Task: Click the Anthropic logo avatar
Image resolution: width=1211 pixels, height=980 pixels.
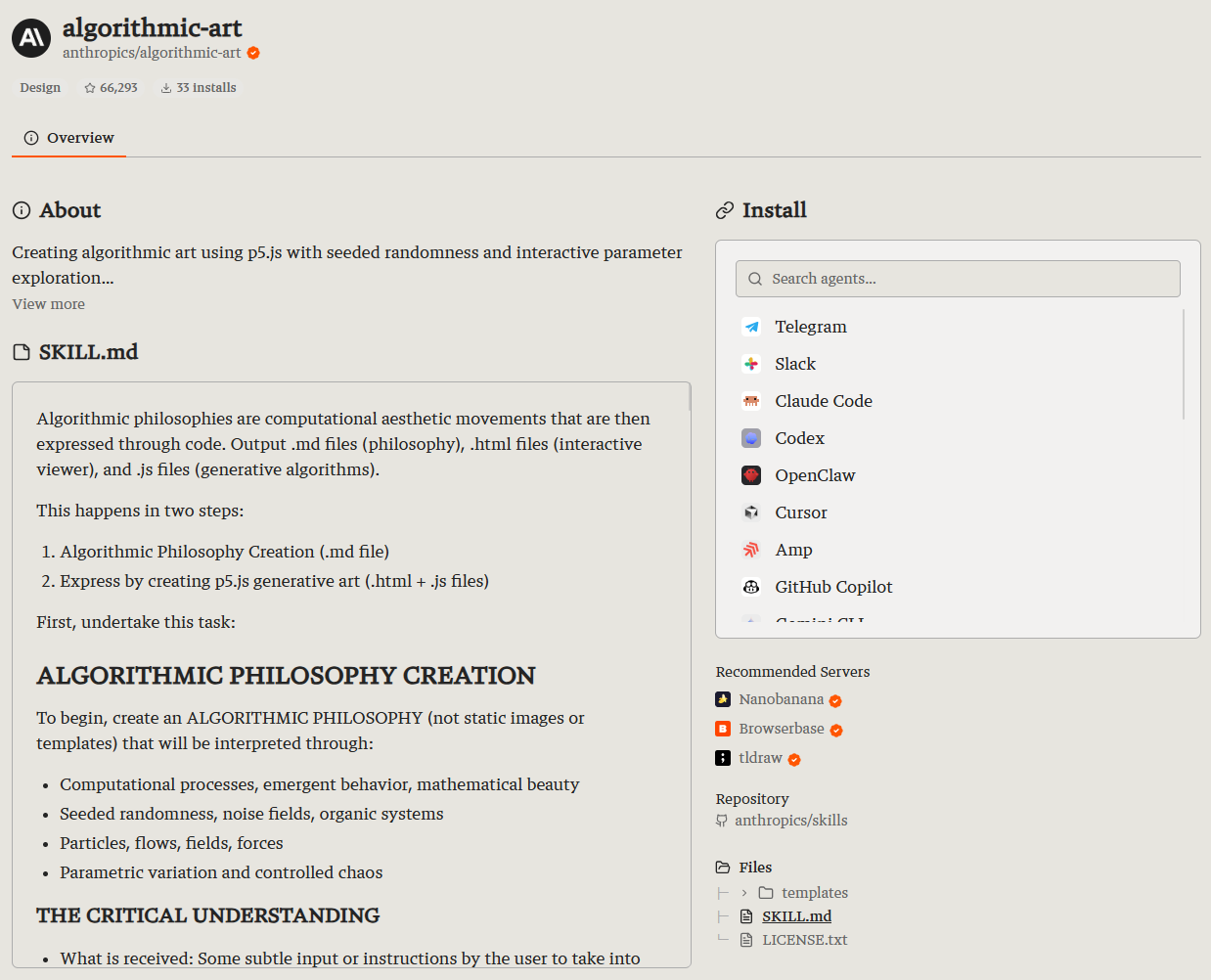Action: click(x=31, y=38)
